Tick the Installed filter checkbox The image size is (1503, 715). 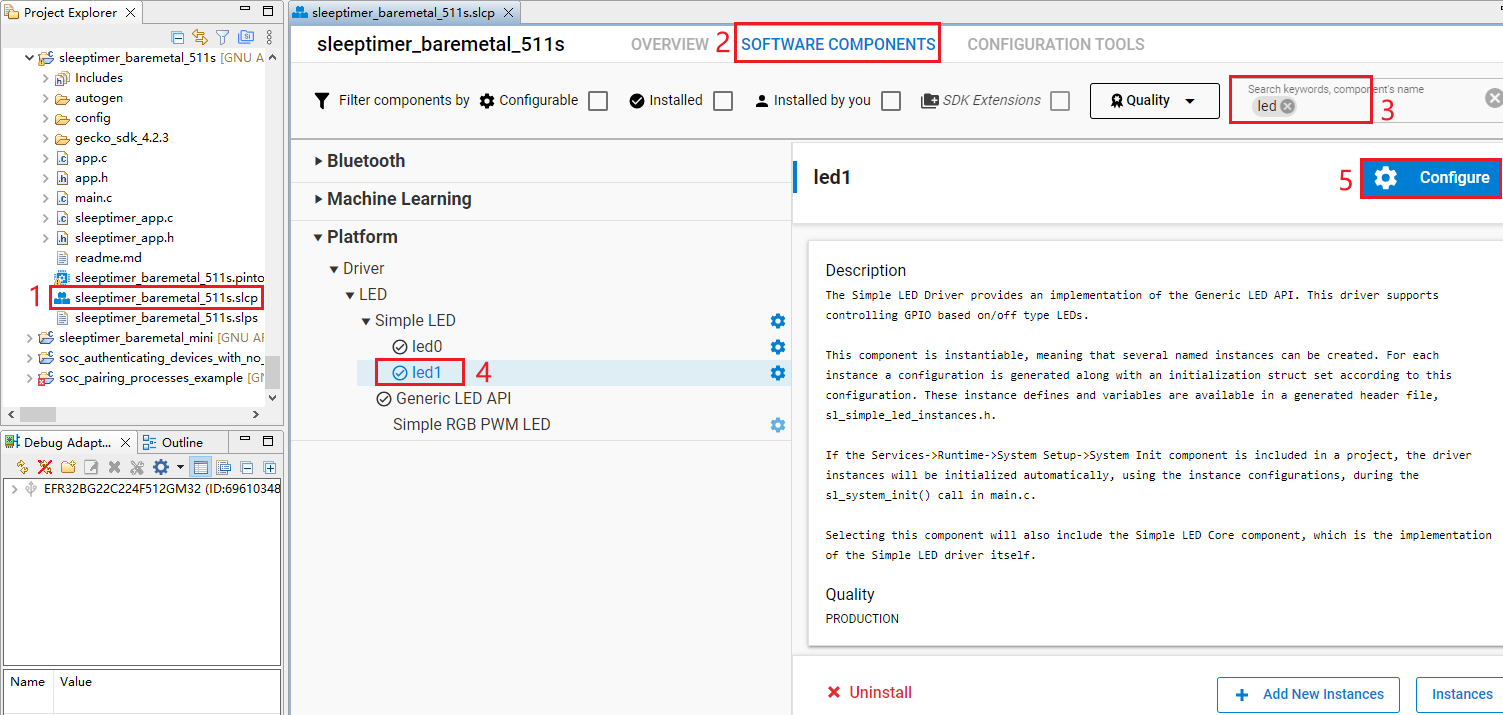(723, 101)
